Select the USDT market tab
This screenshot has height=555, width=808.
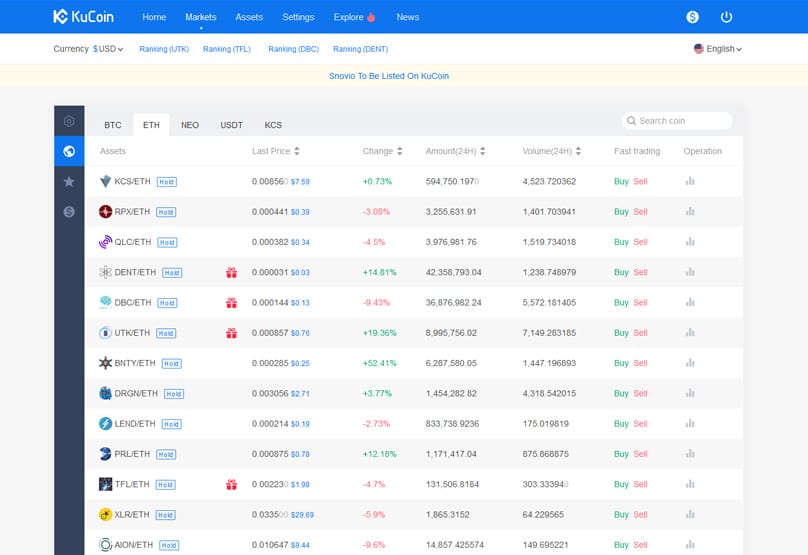(x=231, y=125)
